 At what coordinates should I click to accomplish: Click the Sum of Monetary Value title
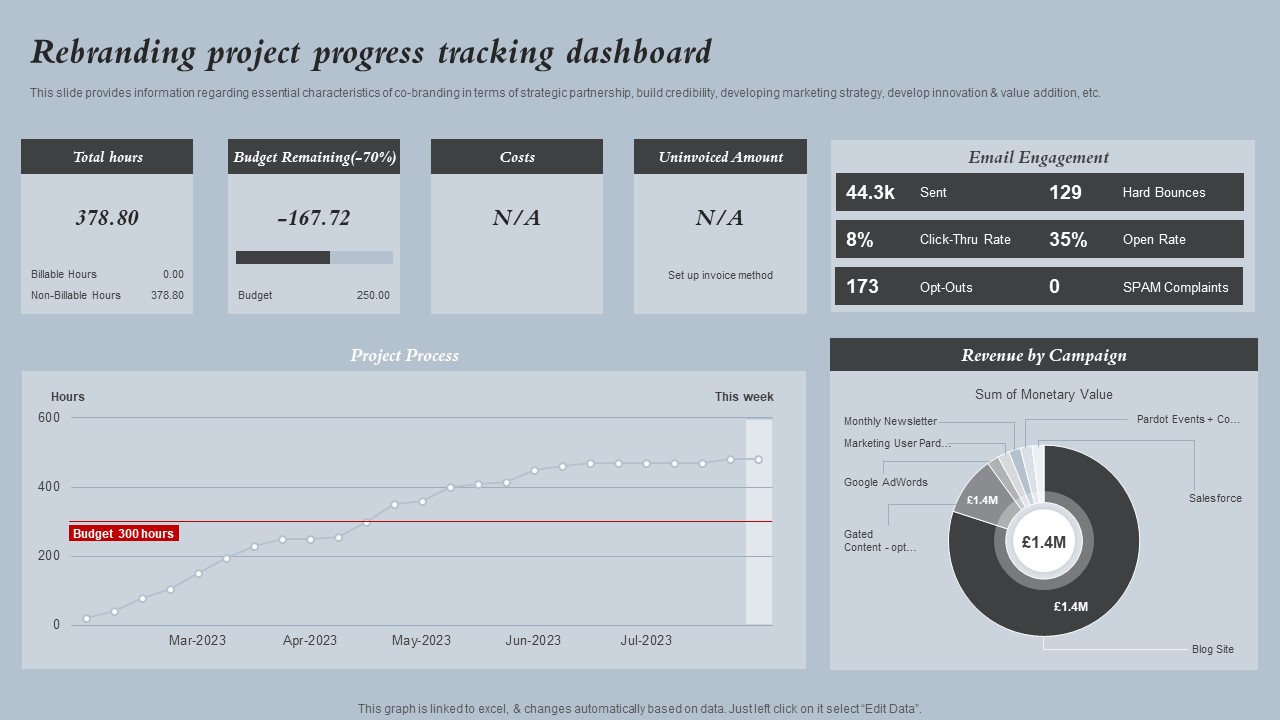(1044, 395)
